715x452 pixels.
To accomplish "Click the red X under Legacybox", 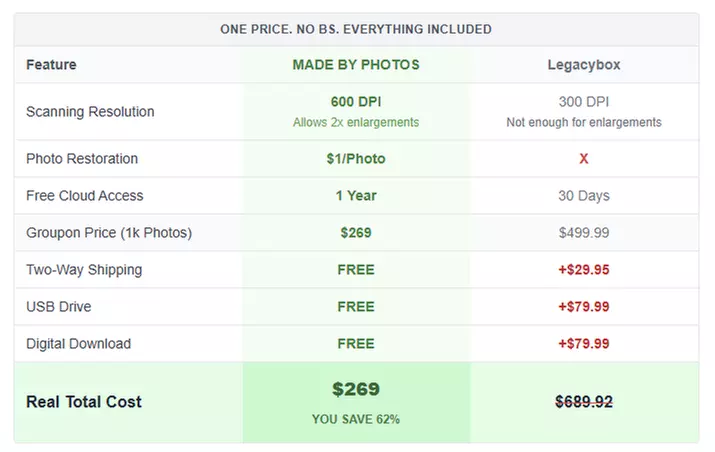I will 584,159.
